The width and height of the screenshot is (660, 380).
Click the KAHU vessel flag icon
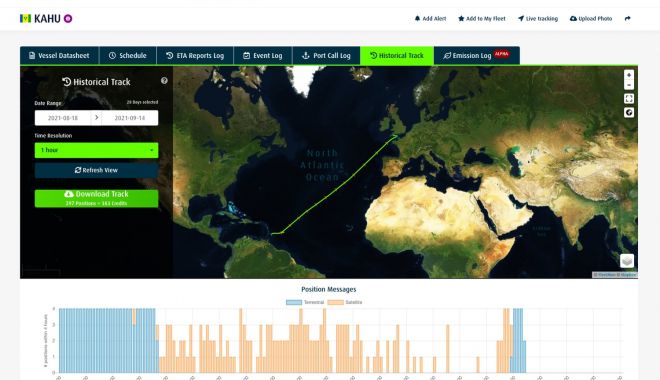point(25,19)
